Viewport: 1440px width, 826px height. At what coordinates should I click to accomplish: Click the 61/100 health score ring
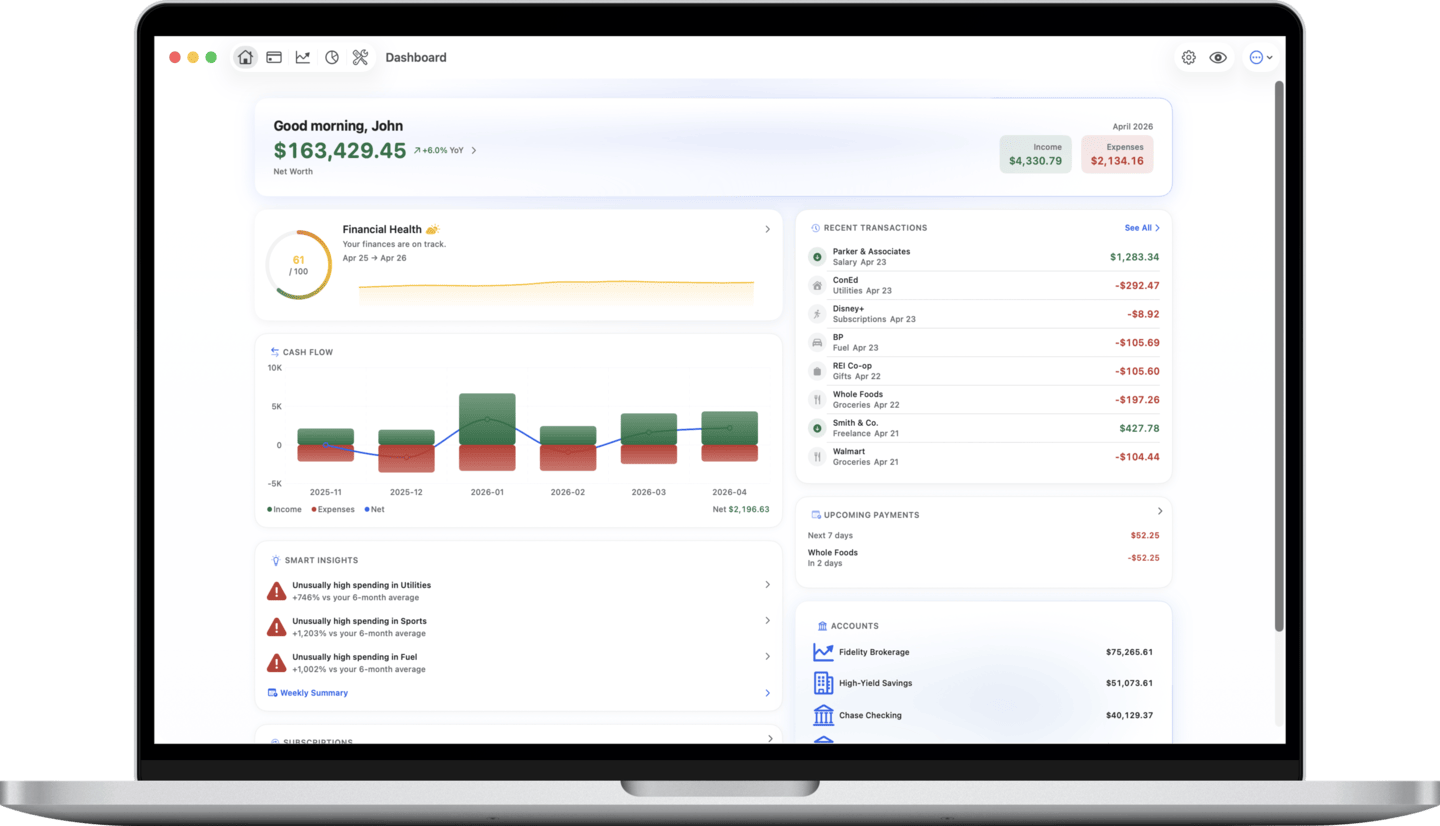[x=298, y=265]
